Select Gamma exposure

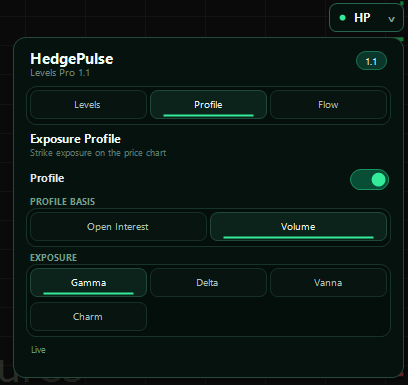88,283
